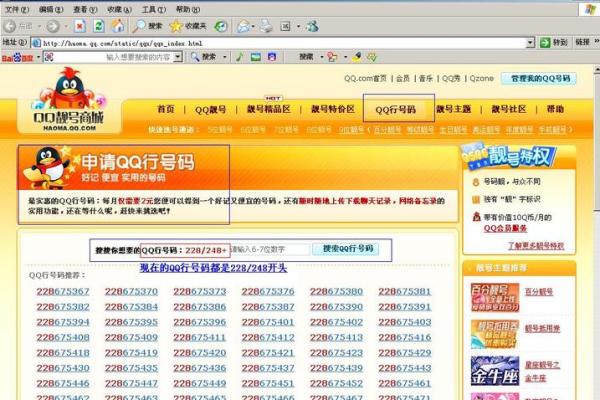This screenshot has width=600, height=400.
Task: Open the History globe-clock icon
Action: click(x=221, y=26)
